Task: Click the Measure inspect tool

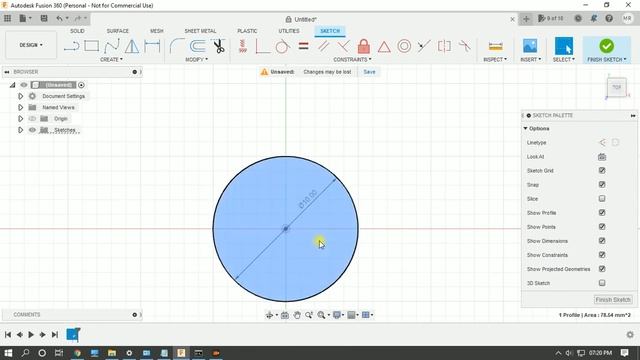Action: (495, 46)
